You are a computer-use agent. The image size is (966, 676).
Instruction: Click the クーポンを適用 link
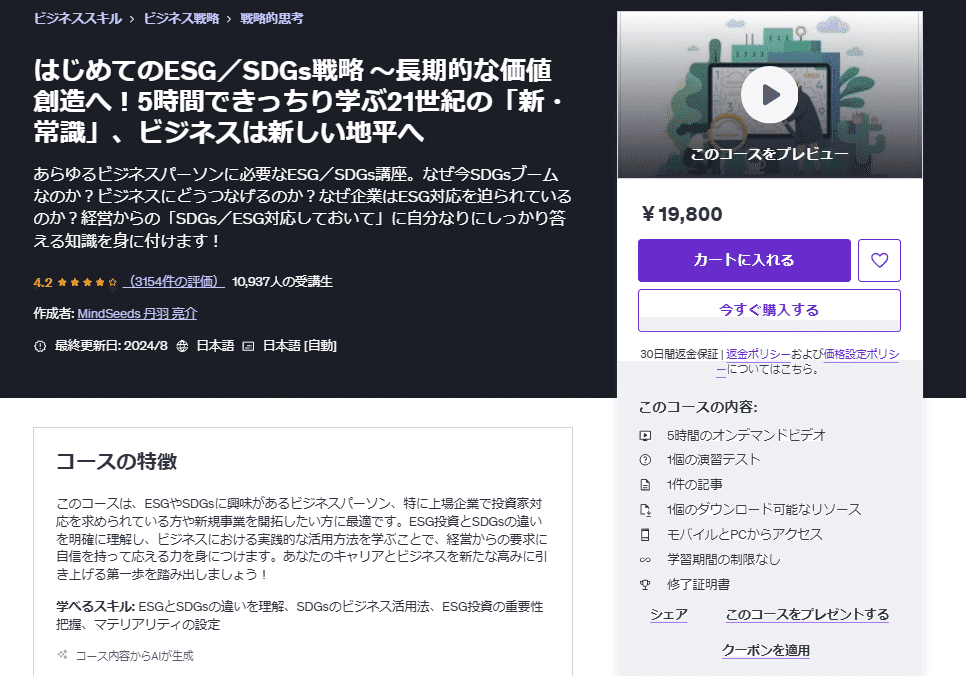tap(765, 650)
